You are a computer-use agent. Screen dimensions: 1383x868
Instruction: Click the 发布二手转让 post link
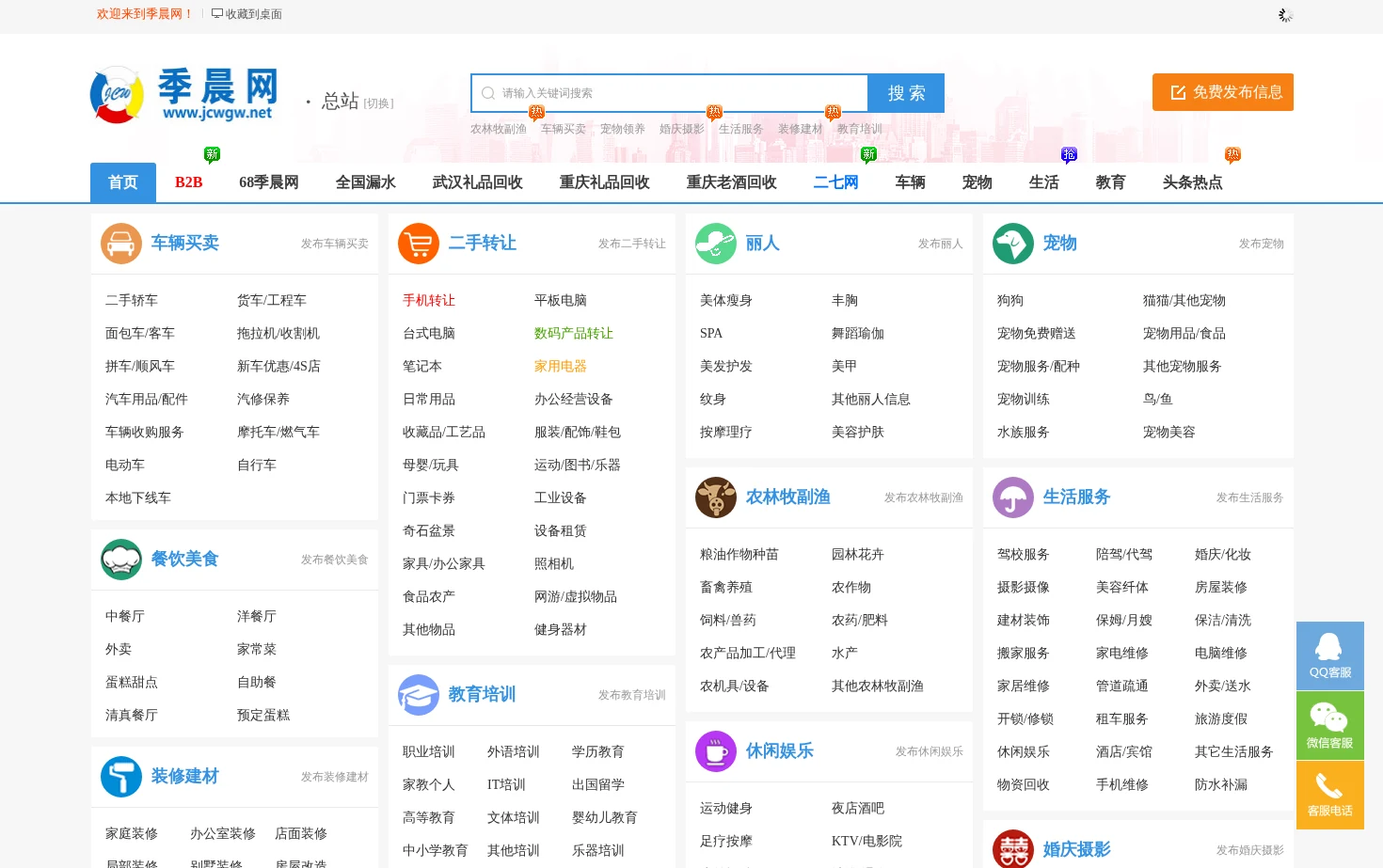pyautogui.click(x=632, y=244)
